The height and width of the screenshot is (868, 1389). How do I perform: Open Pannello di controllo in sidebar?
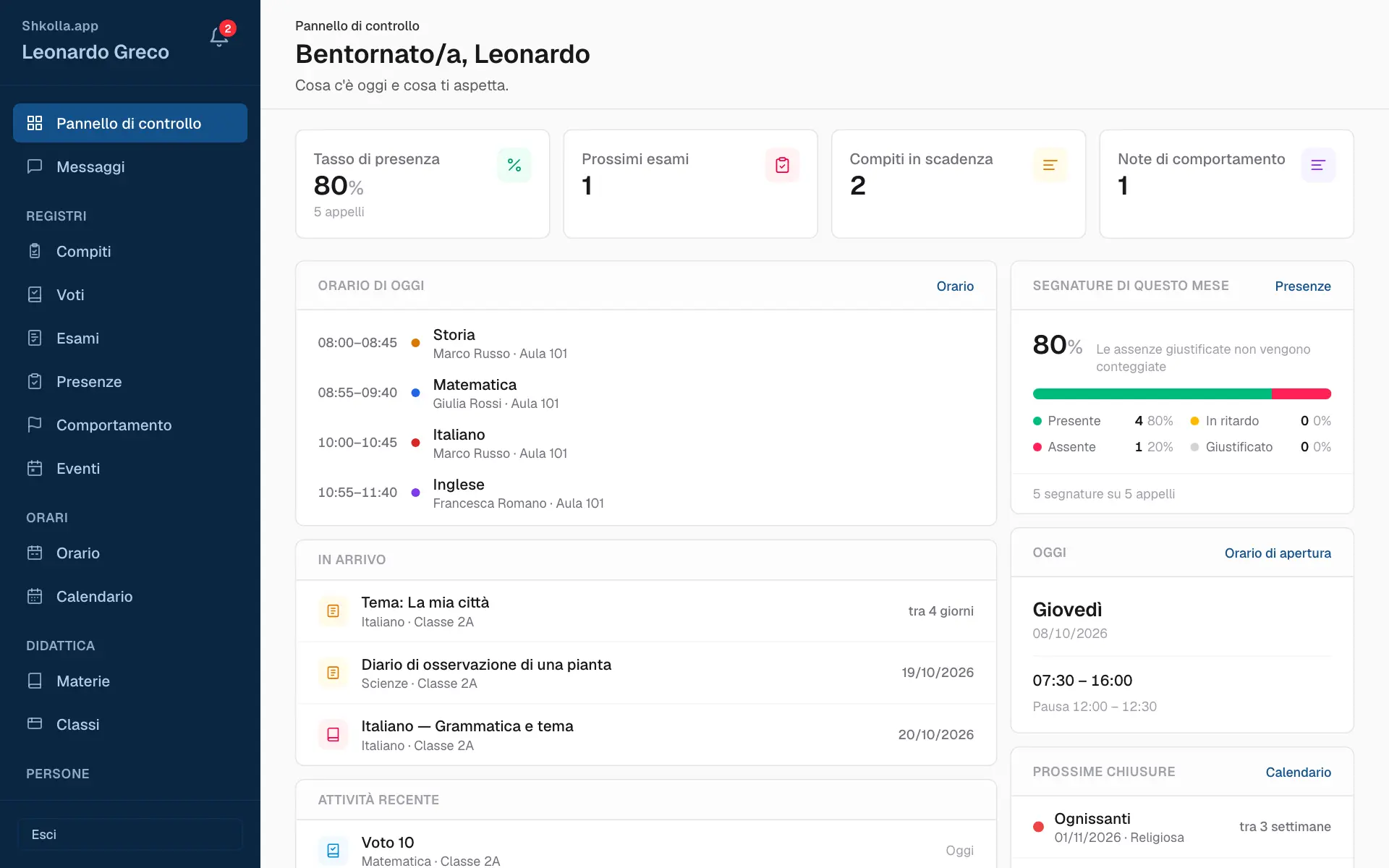[x=130, y=123]
